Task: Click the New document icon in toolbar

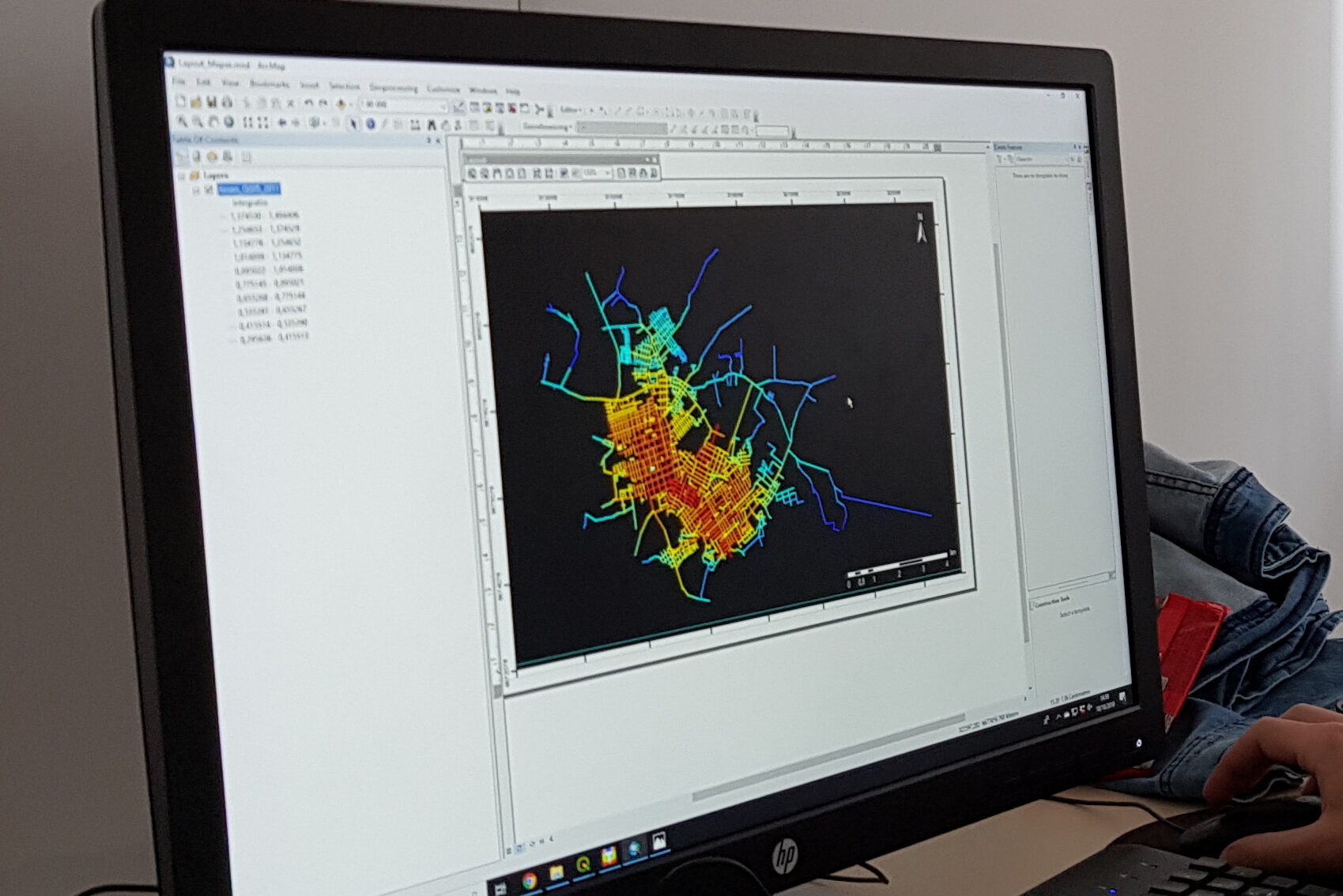Action: point(181,101)
